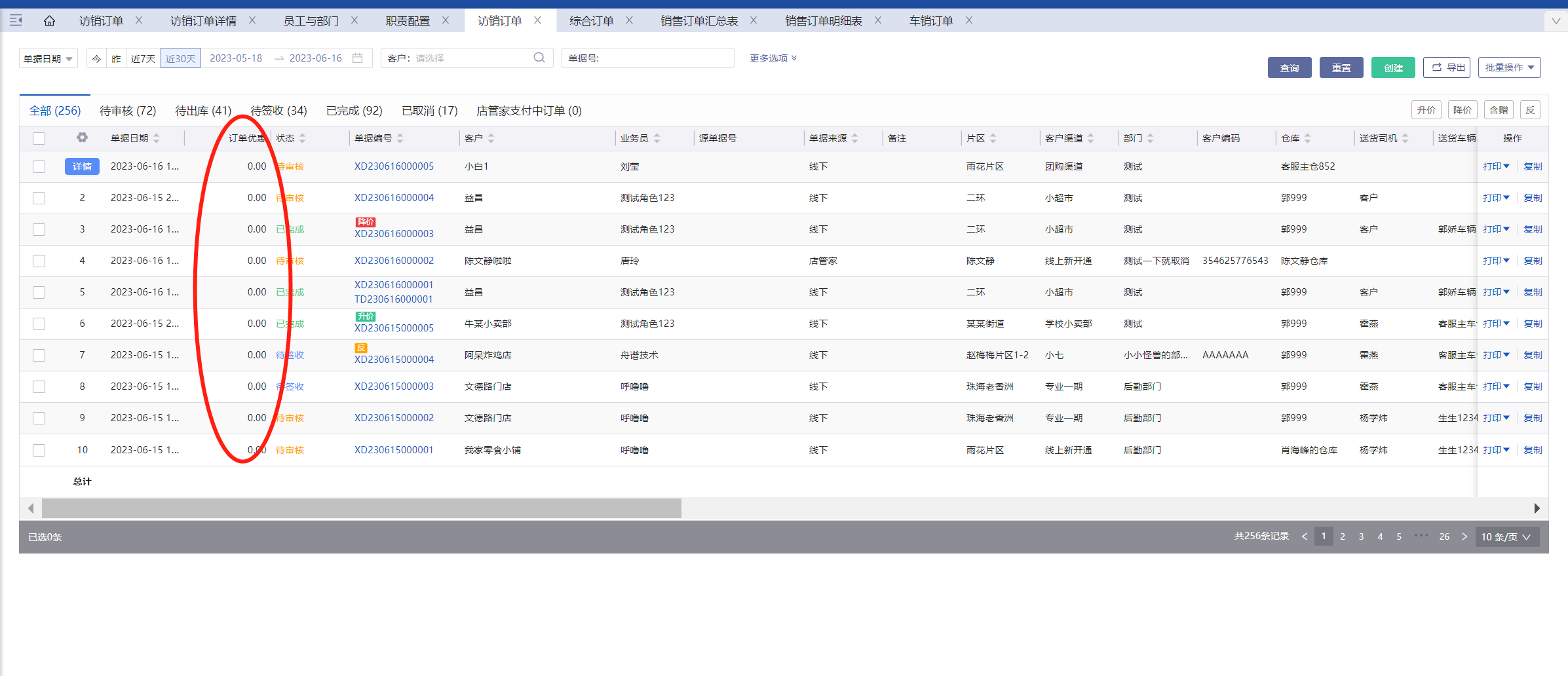Open the 销售订单汇总表 tab
This screenshot has width=1568, height=676.
[698, 21]
